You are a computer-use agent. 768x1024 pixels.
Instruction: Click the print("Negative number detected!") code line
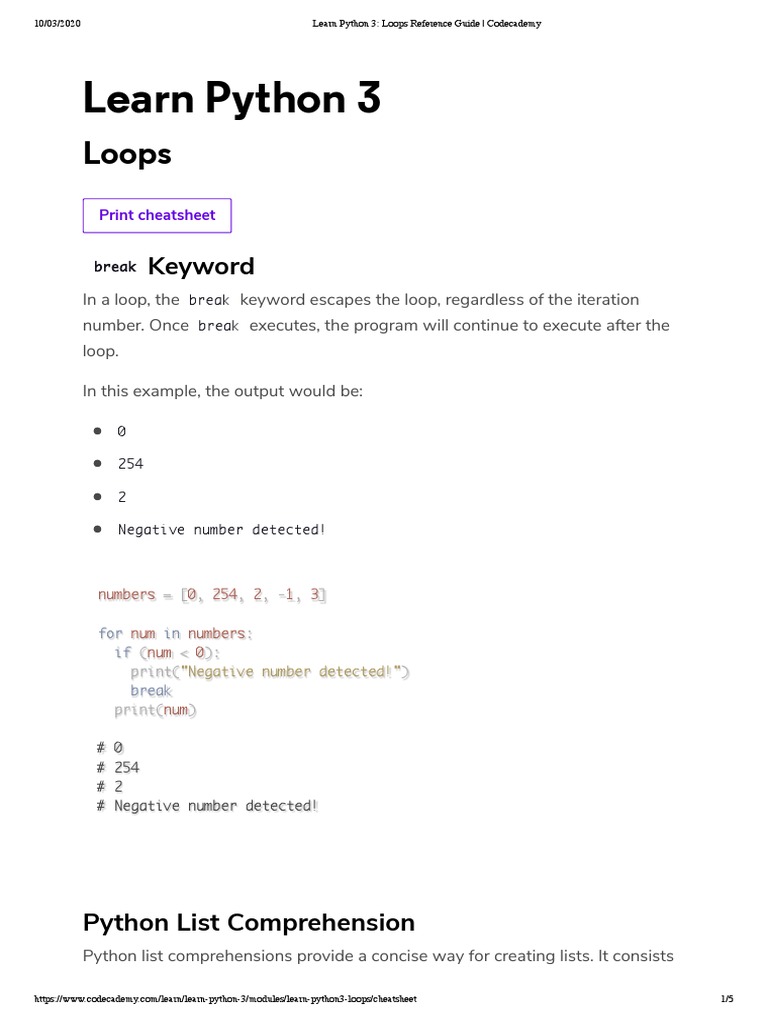pyautogui.click(x=270, y=672)
